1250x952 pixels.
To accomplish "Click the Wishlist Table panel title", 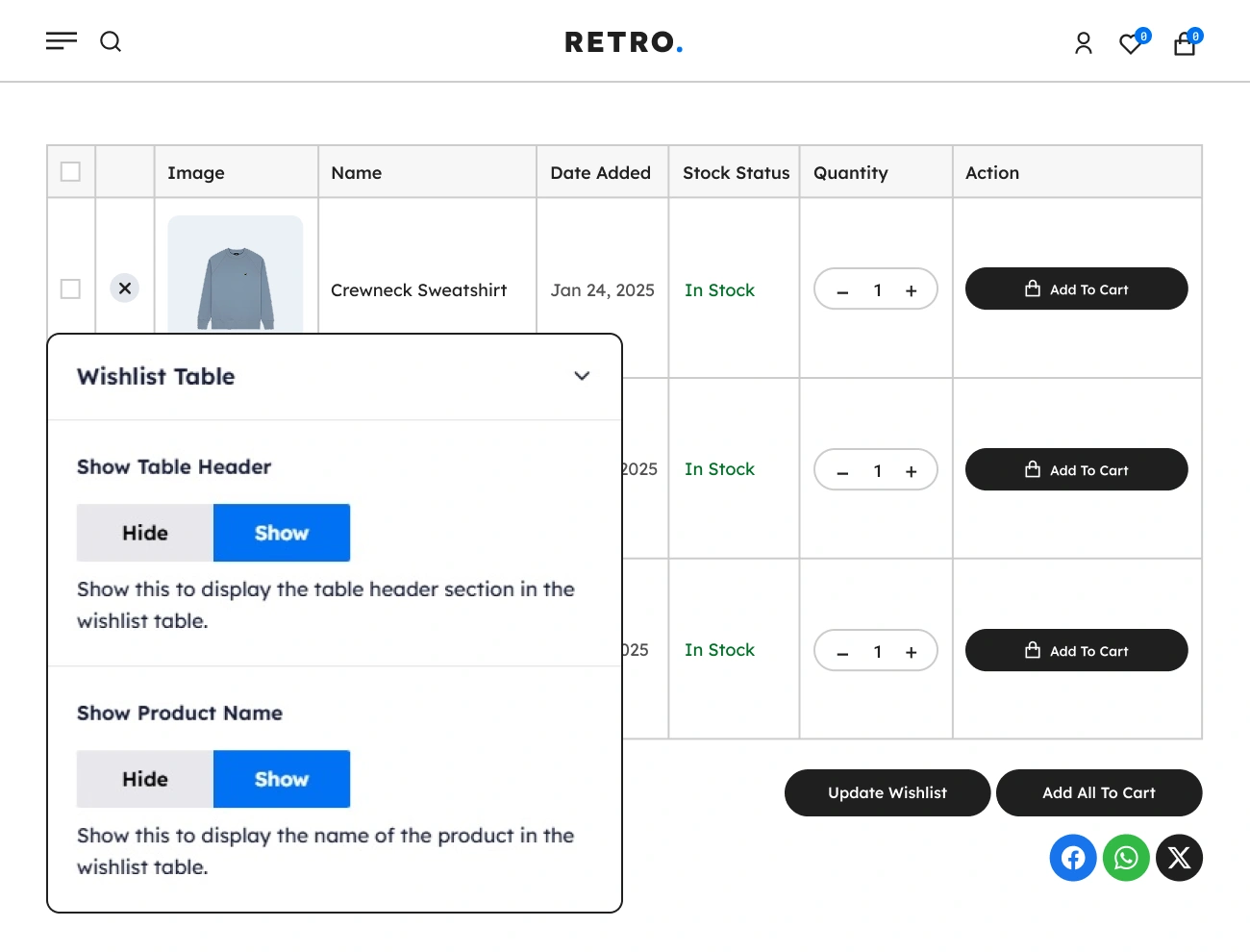I will [x=156, y=376].
